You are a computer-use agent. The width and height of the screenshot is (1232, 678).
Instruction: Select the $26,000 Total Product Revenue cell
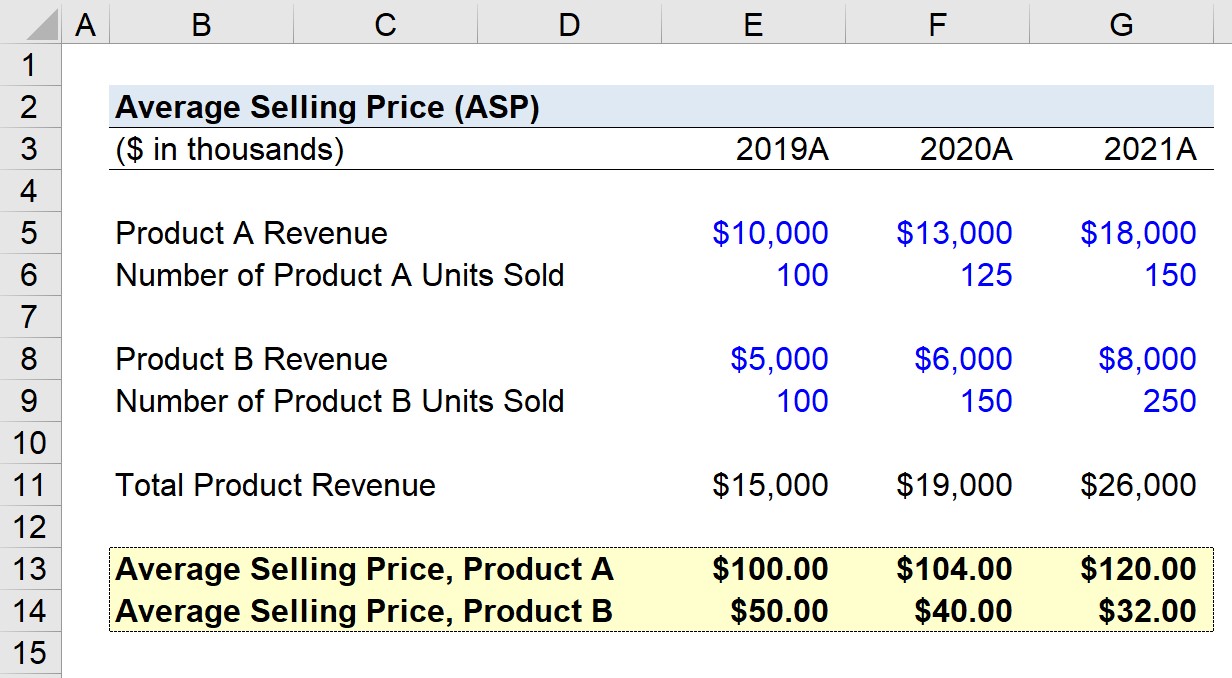[1121, 485]
